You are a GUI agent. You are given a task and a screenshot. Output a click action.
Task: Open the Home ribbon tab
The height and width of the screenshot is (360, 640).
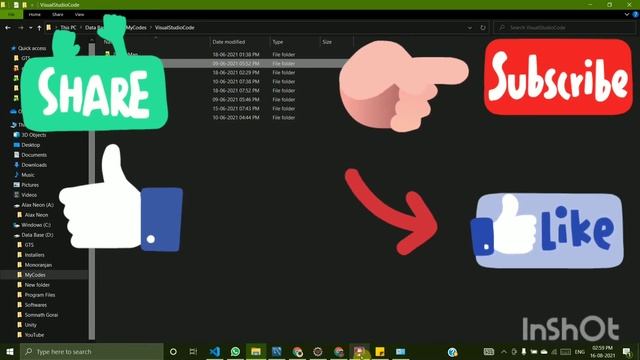(35, 14)
